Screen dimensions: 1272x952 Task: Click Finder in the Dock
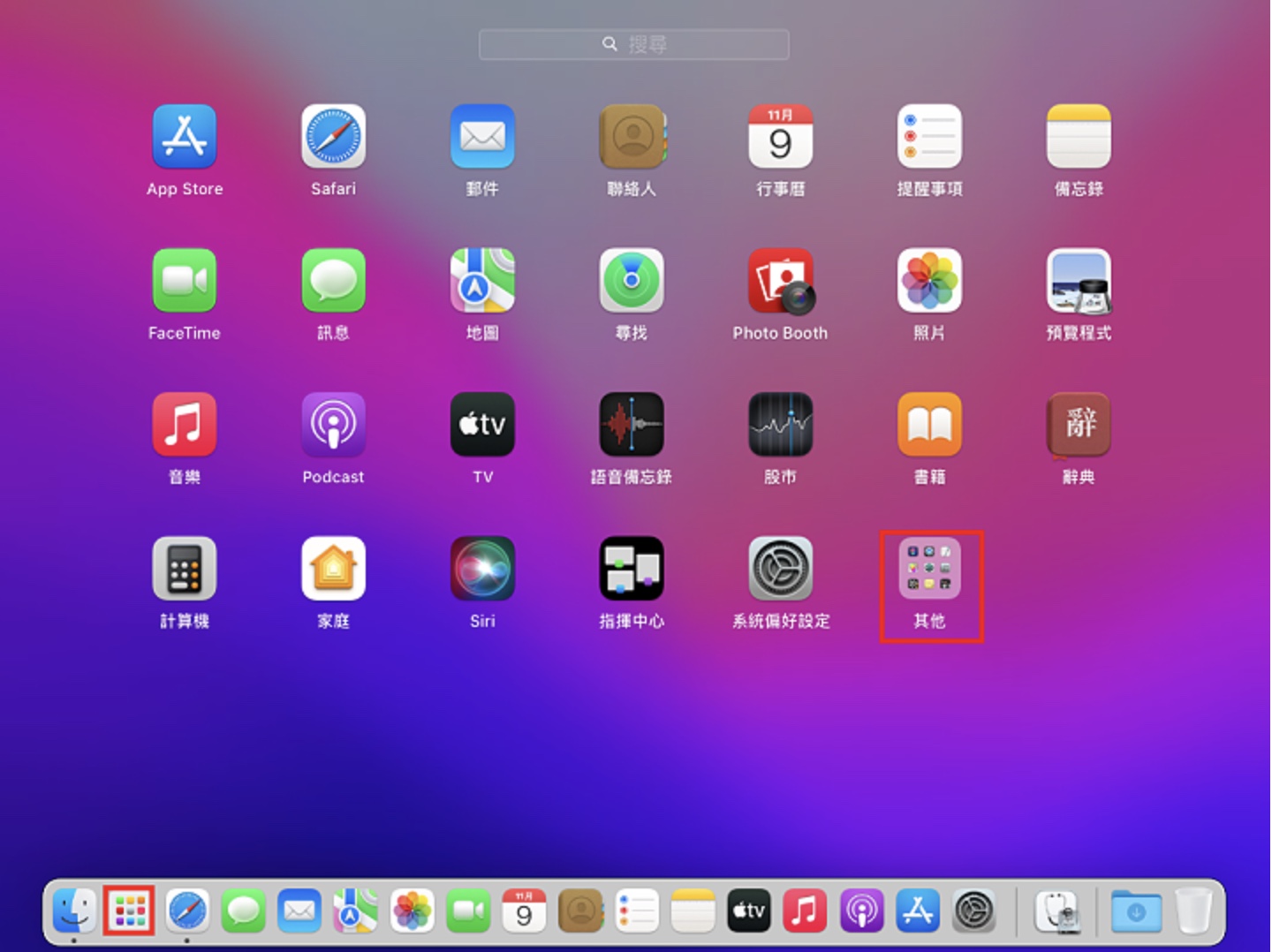pyautogui.click(x=74, y=910)
